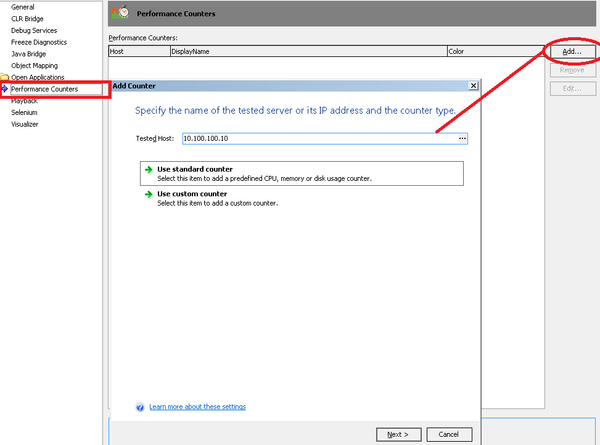This screenshot has width=600, height=445.
Task: Select Java Bridge in the tree
Action: [29, 54]
